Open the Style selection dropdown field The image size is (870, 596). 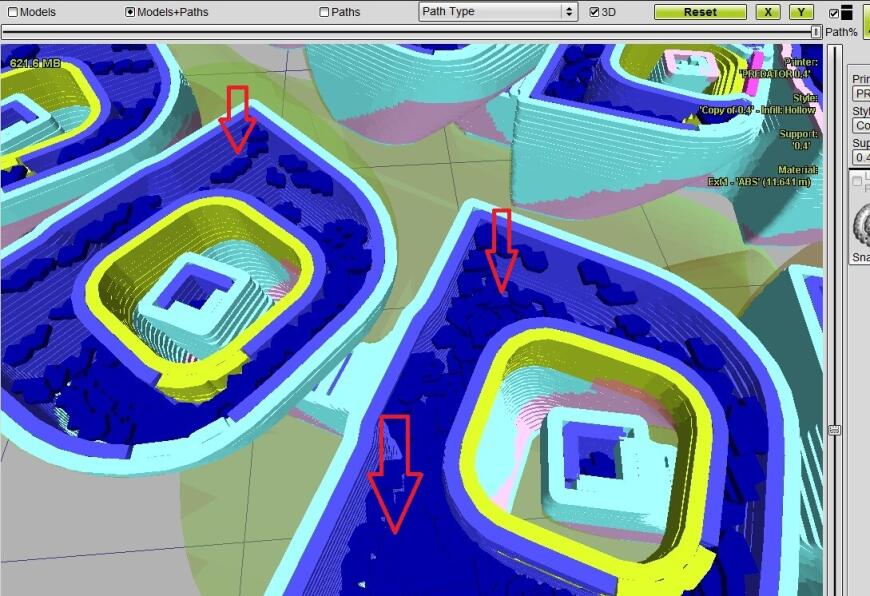click(x=861, y=125)
